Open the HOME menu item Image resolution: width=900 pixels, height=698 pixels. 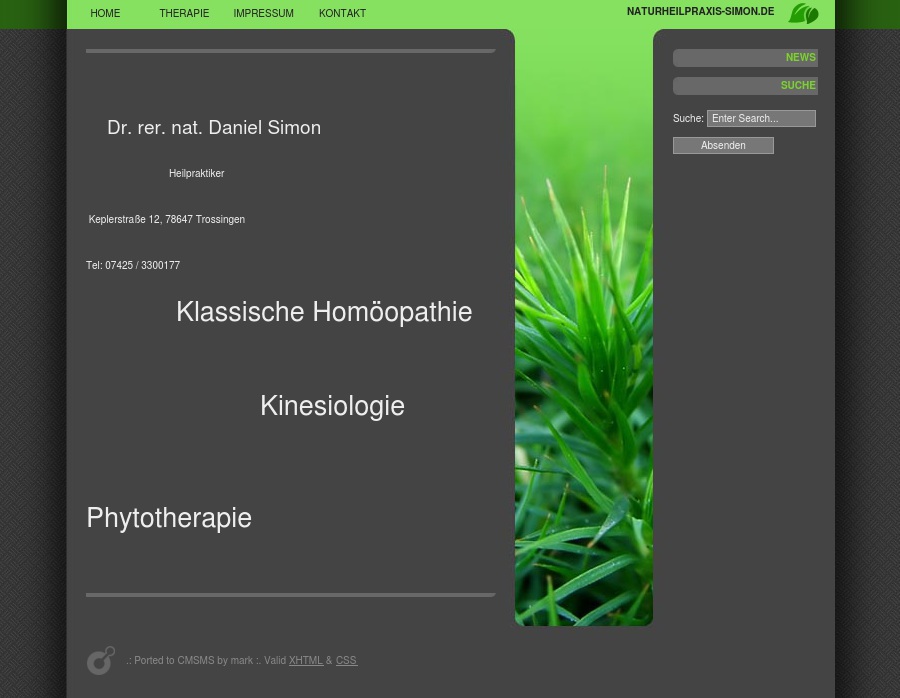105,14
